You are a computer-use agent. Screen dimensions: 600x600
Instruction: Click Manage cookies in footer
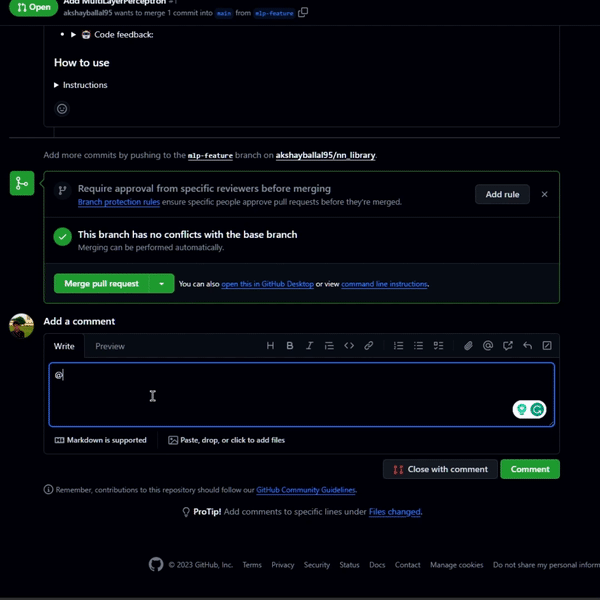coord(457,565)
